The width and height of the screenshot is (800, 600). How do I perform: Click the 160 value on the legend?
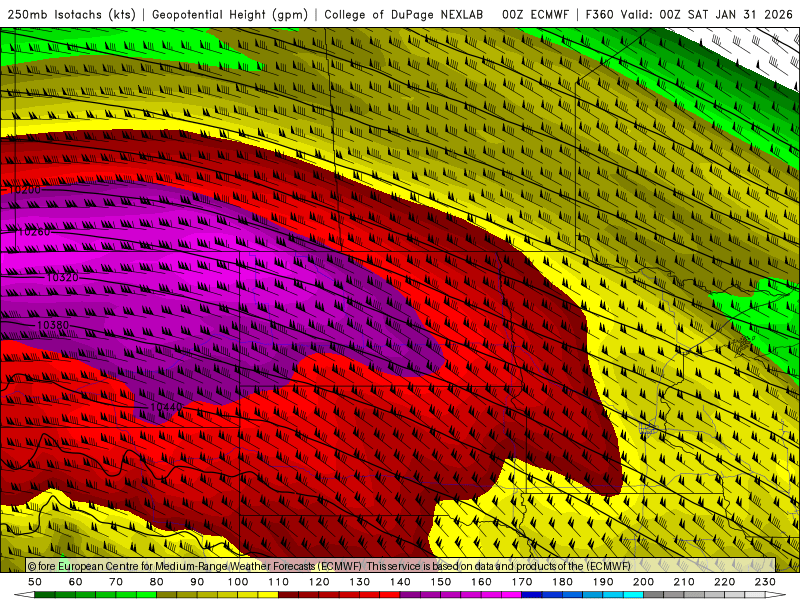(x=481, y=582)
